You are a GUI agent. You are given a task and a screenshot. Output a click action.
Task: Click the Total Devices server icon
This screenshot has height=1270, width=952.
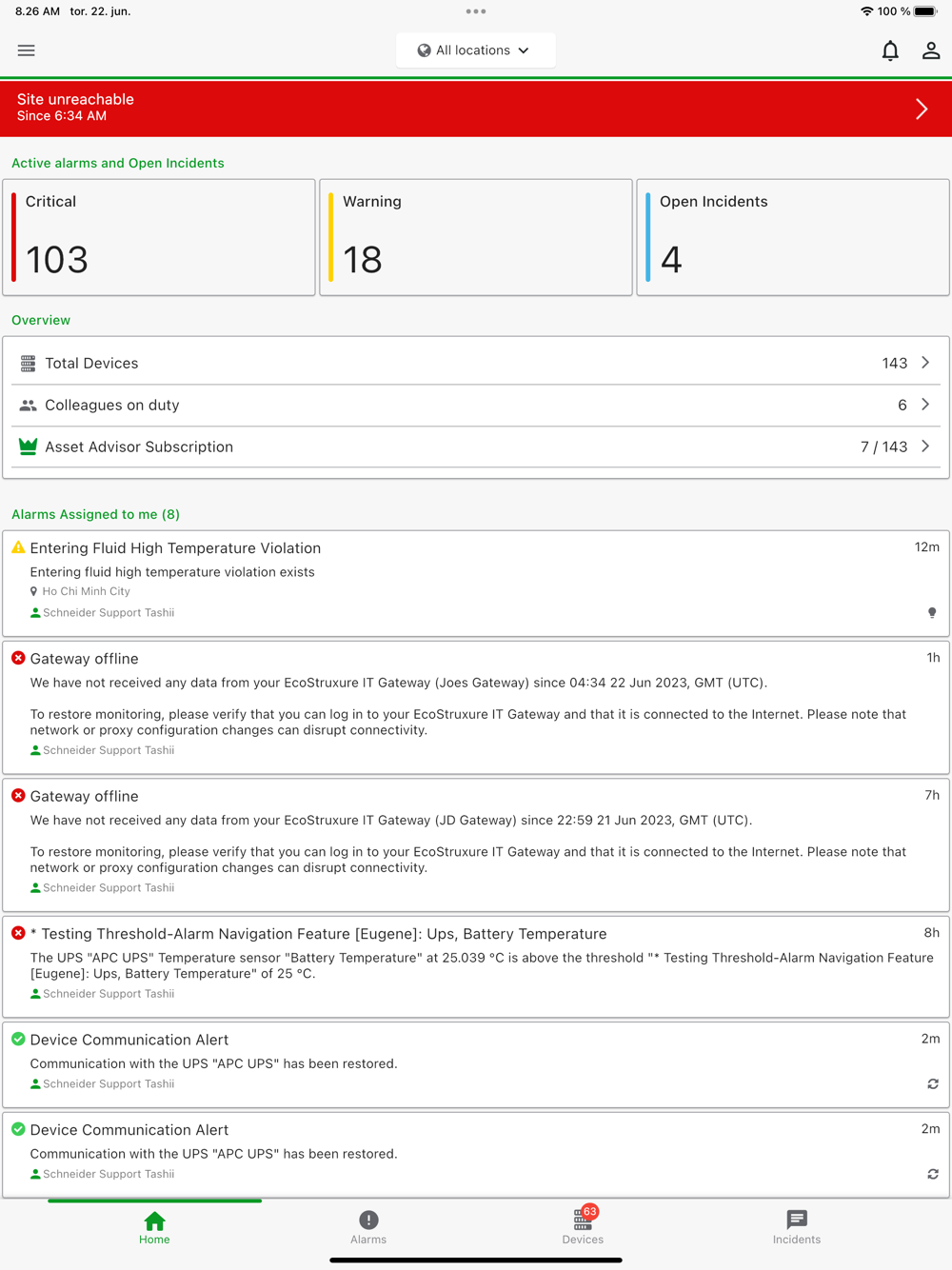[29, 363]
